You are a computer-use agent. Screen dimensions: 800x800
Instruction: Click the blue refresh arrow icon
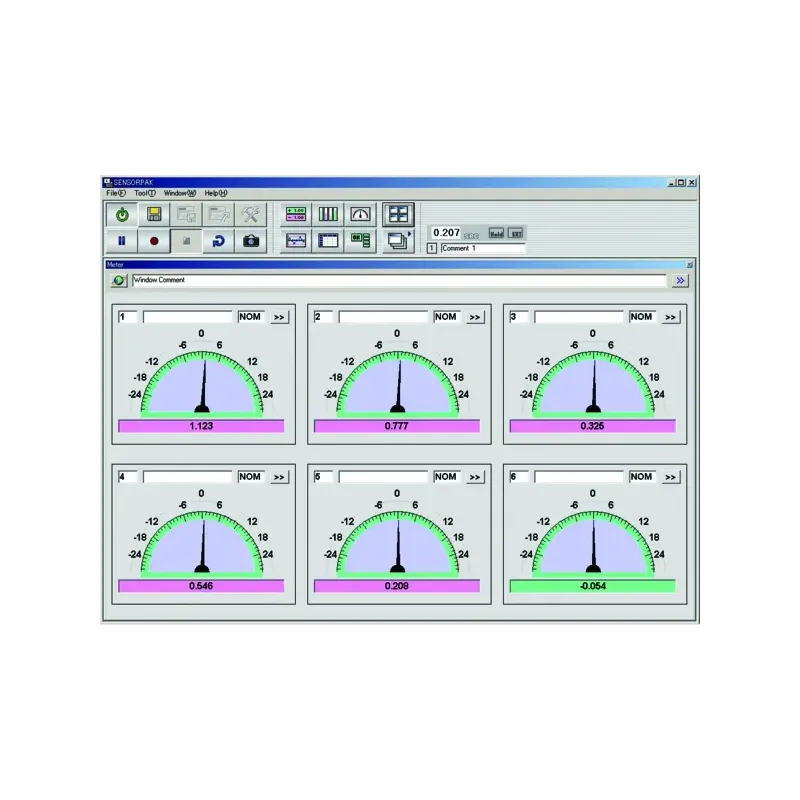pyautogui.click(x=218, y=241)
